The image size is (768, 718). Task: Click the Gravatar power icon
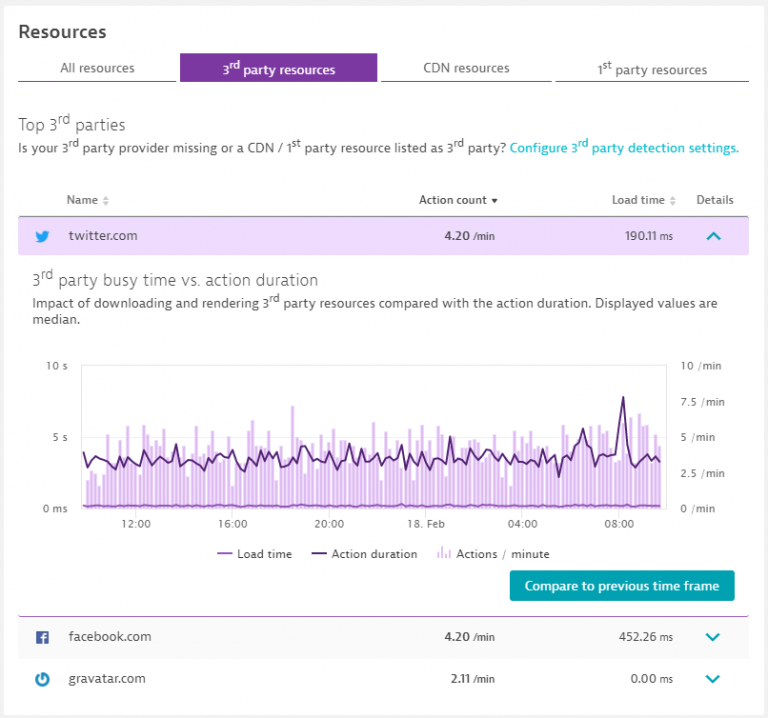point(42,679)
